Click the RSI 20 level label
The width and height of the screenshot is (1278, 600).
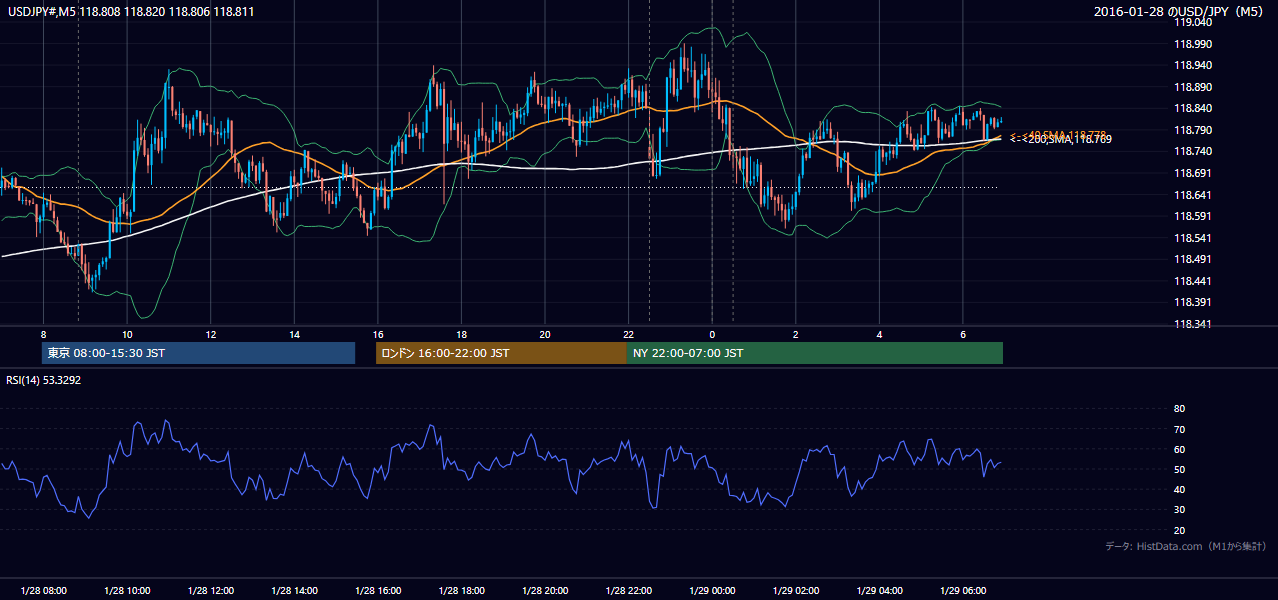1179,530
